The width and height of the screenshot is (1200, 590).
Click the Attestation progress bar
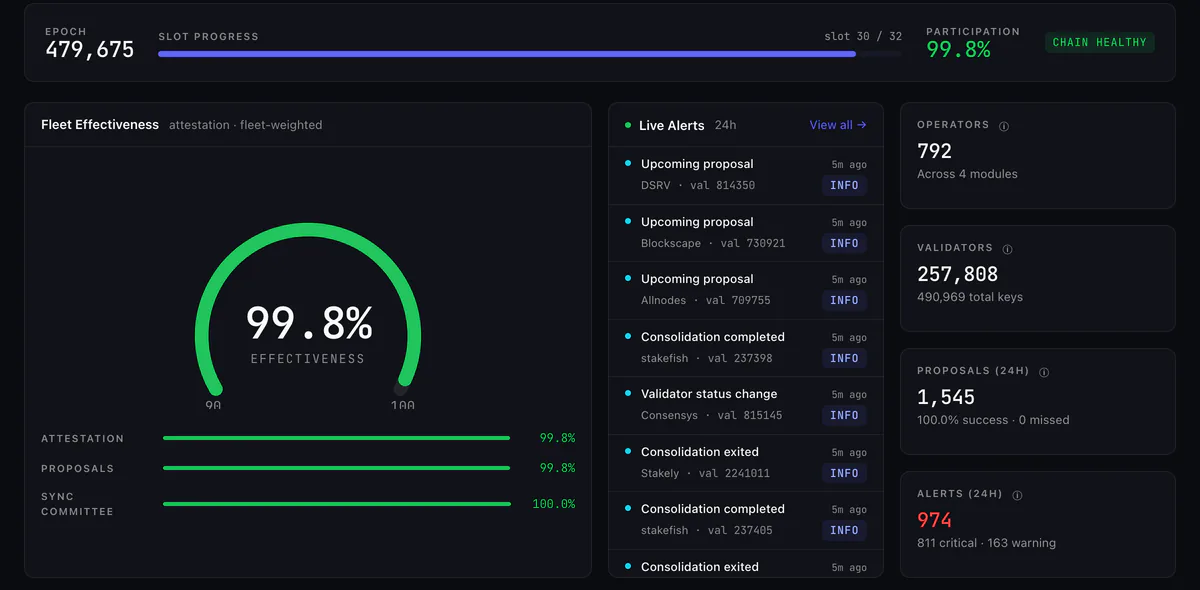[337, 438]
